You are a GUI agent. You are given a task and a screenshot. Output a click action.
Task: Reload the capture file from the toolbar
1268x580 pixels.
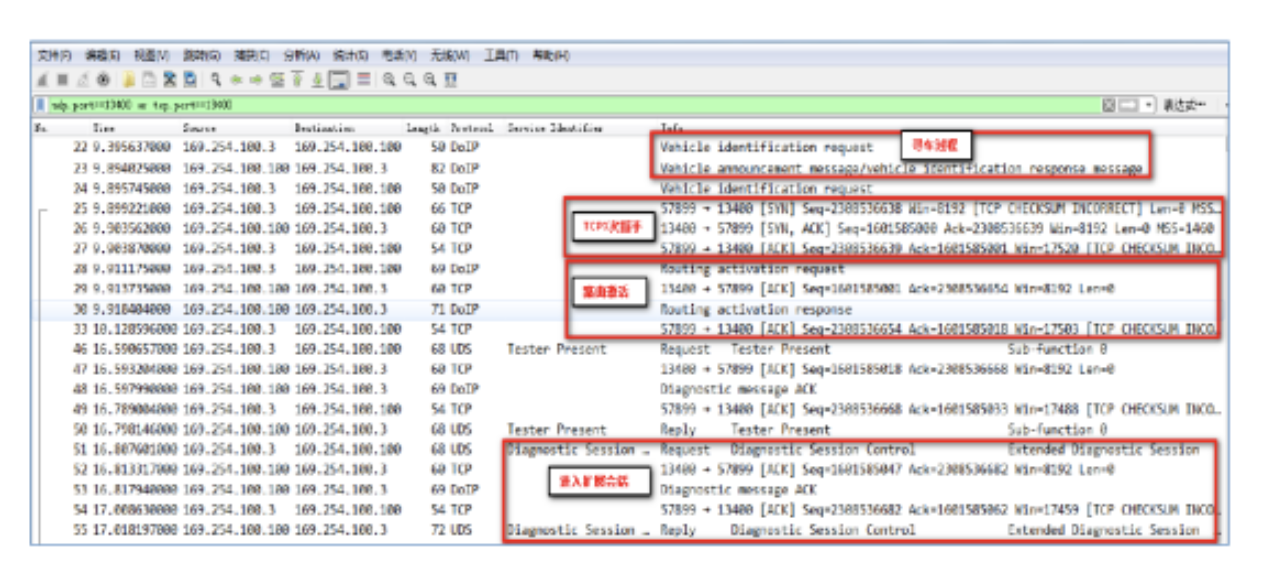pyautogui.click(x=190, y=80)
